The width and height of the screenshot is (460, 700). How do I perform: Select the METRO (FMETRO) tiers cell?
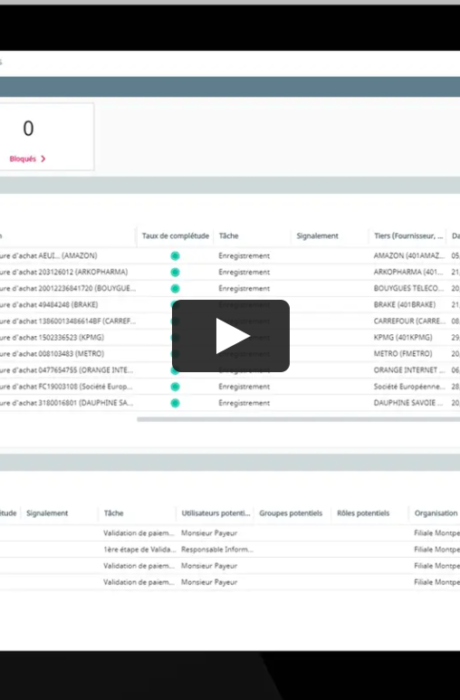[403, 354]
